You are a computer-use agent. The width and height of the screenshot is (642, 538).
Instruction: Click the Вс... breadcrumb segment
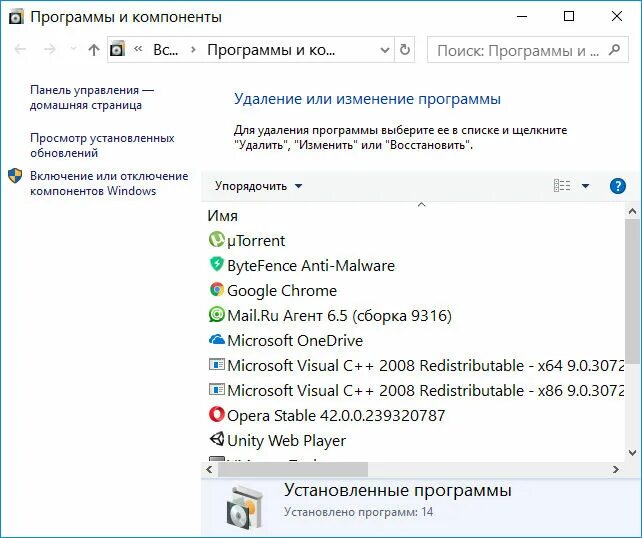coord(165,50)
